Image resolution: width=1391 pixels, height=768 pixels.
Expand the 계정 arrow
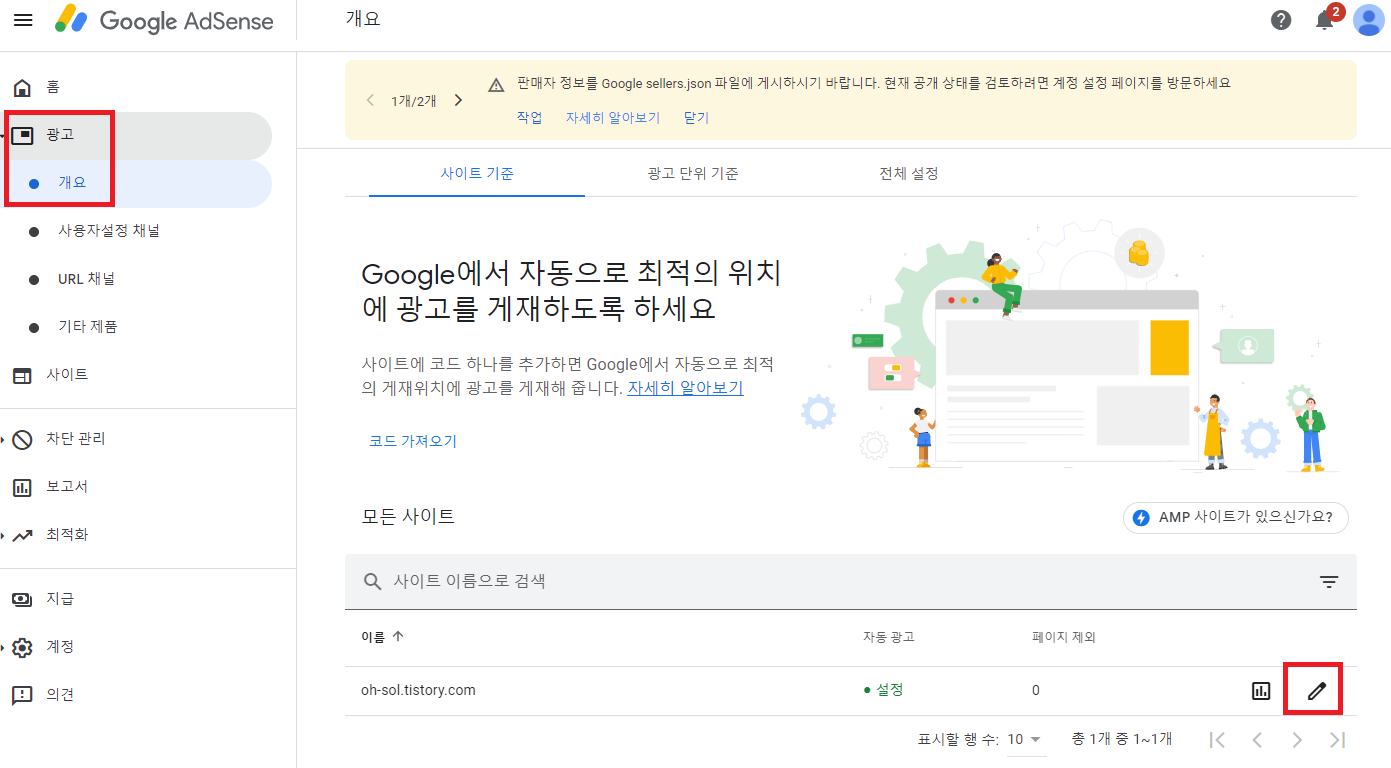(x=3, y=647)
